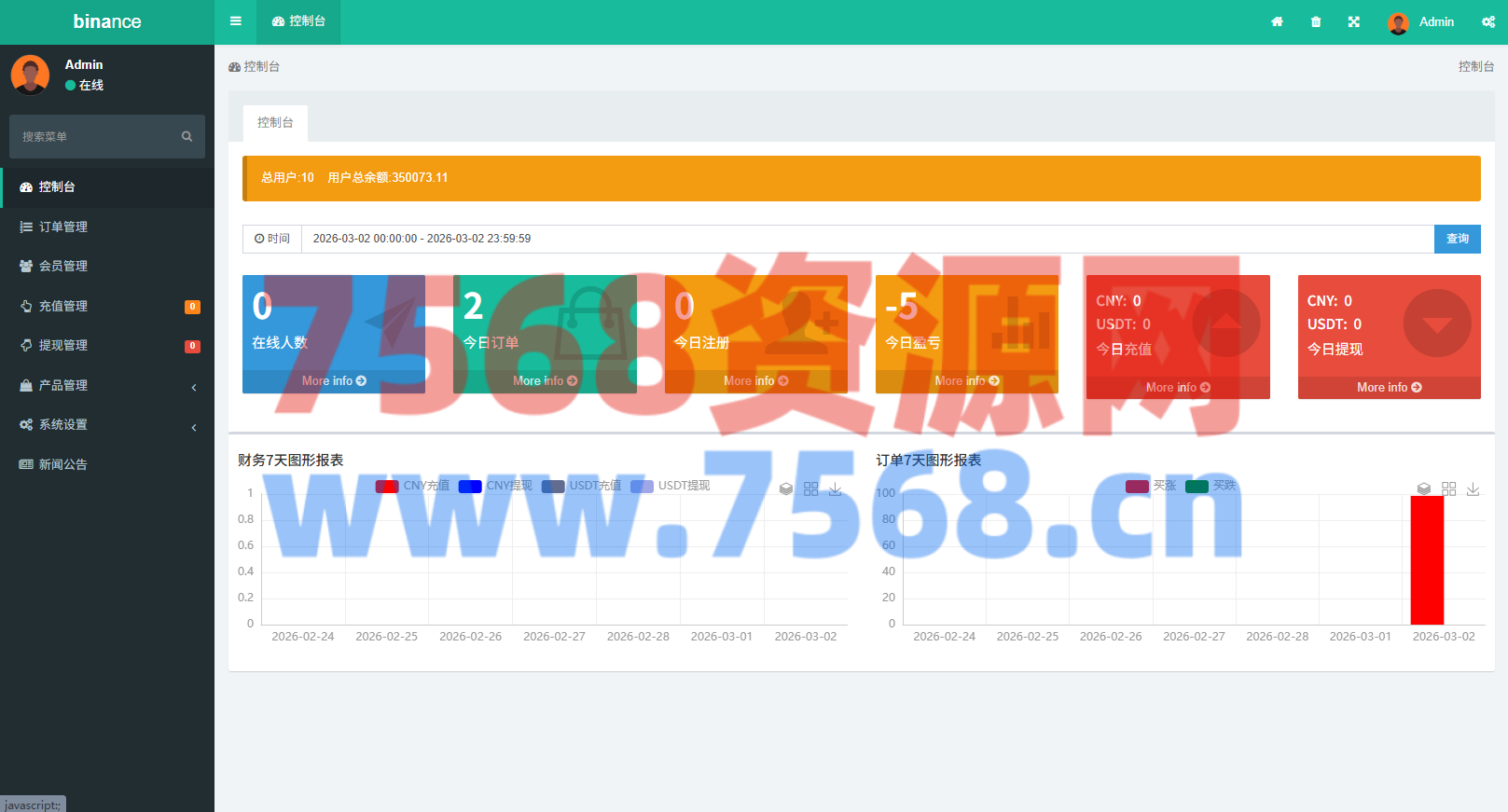Click the search magnifier in the sidebar
The height and width of the screenshot is (812, 1508).
(187, 137)
